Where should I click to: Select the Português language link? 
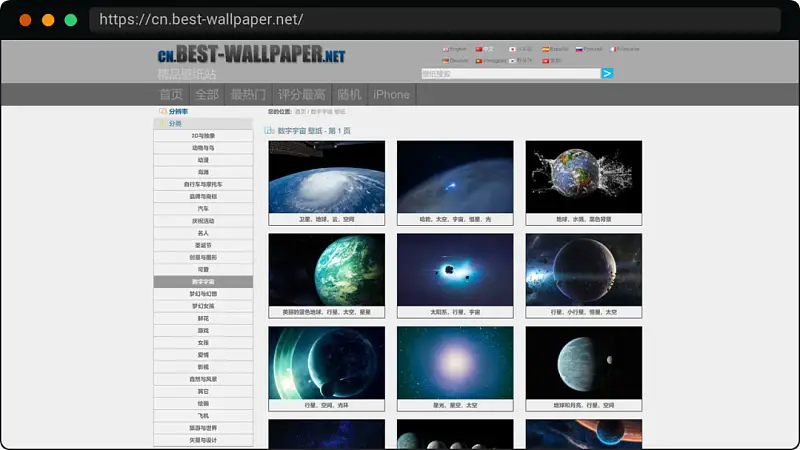click(494, 61)
